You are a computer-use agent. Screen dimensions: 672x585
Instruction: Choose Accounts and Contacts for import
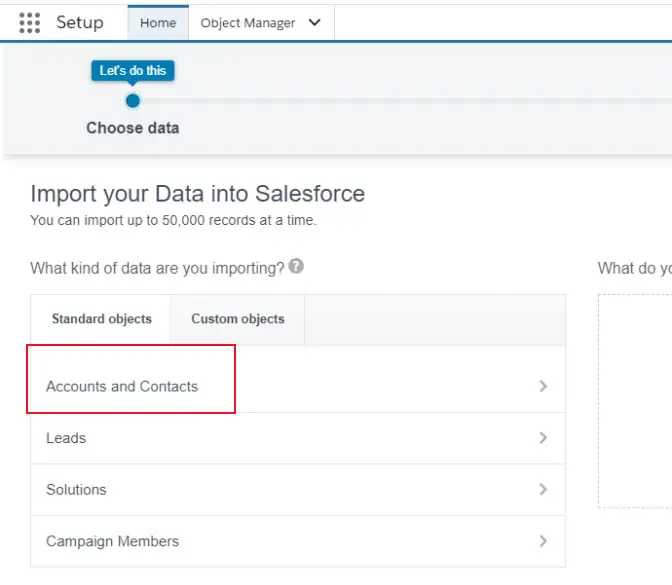tap(122, 386)
